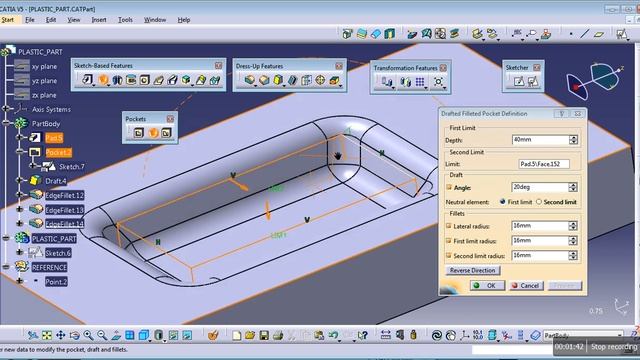This screenshot has height=360, width=640.
Task: Close the Pockets toolbar
Action: (x=170, y=119)
